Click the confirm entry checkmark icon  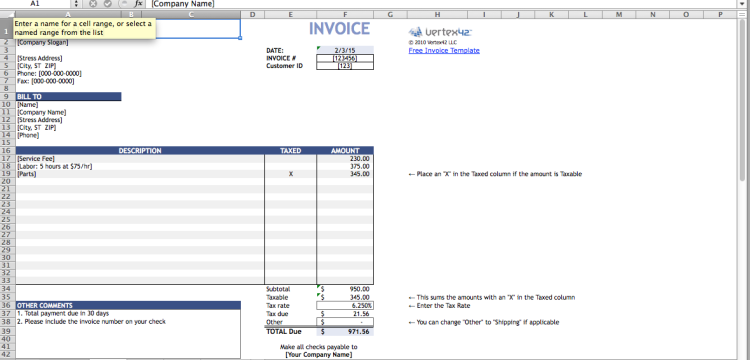[x=108, y=3]
